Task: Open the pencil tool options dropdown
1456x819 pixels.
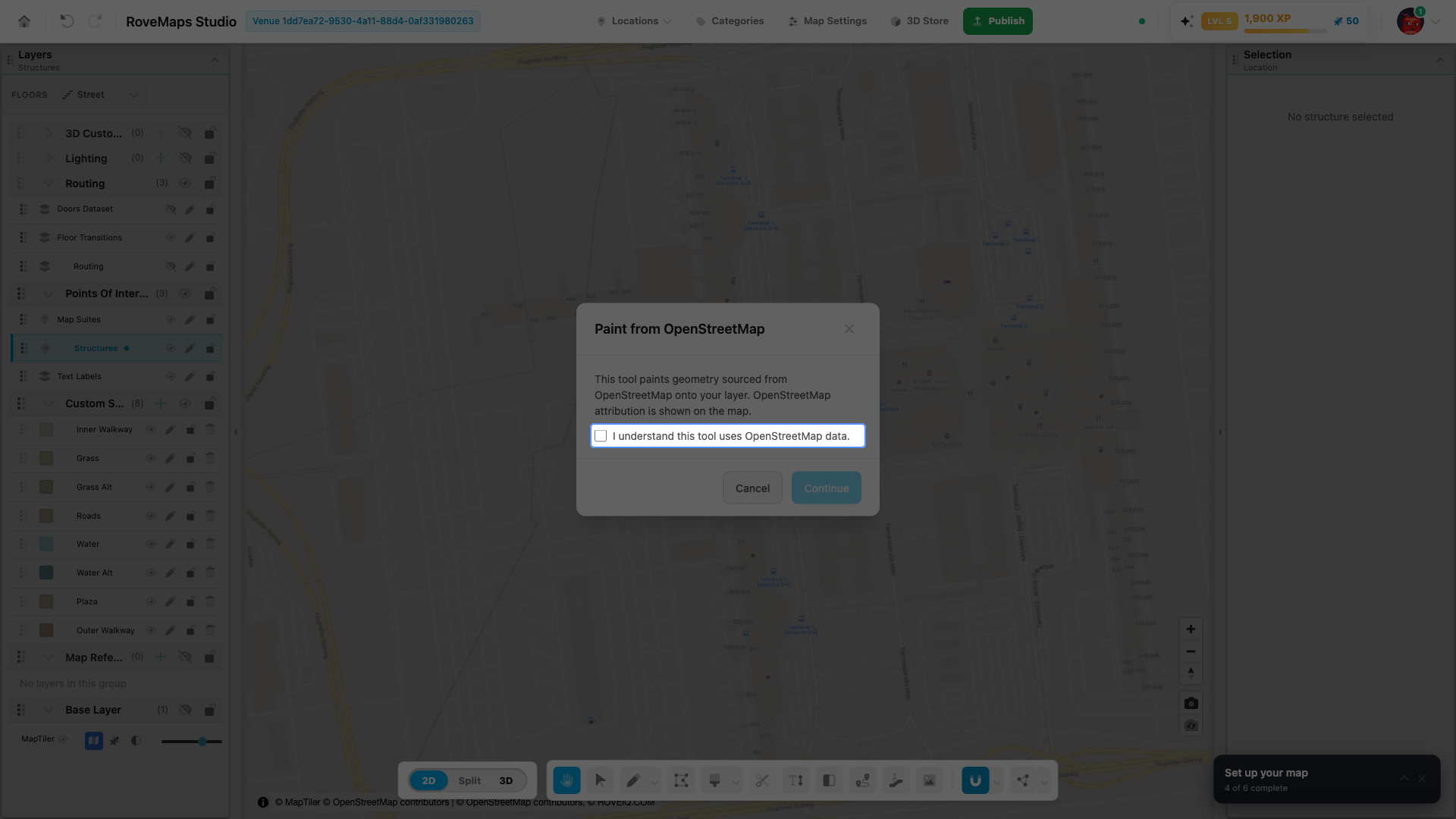Action: (654, 782)
